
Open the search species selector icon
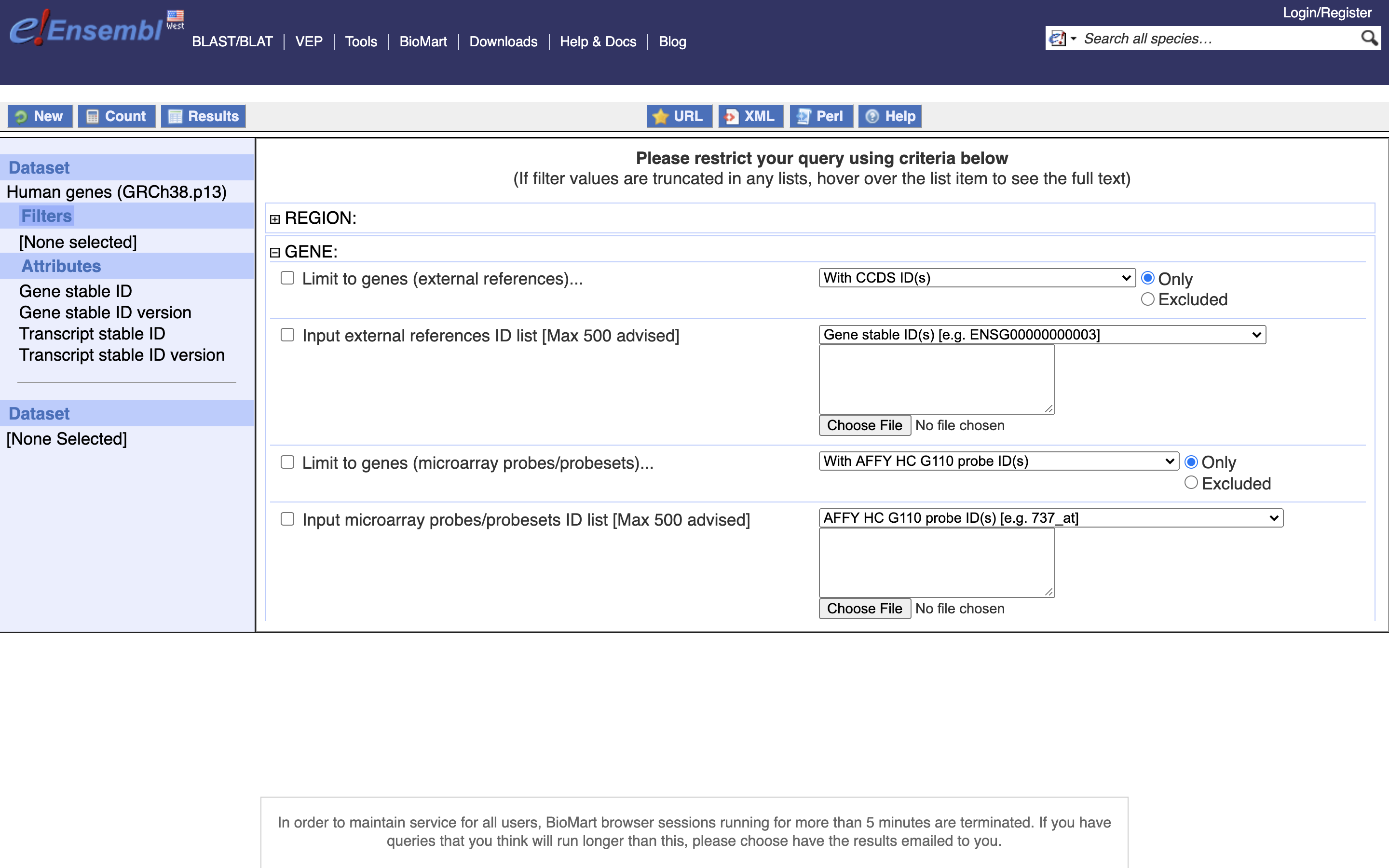(1062, 39)
